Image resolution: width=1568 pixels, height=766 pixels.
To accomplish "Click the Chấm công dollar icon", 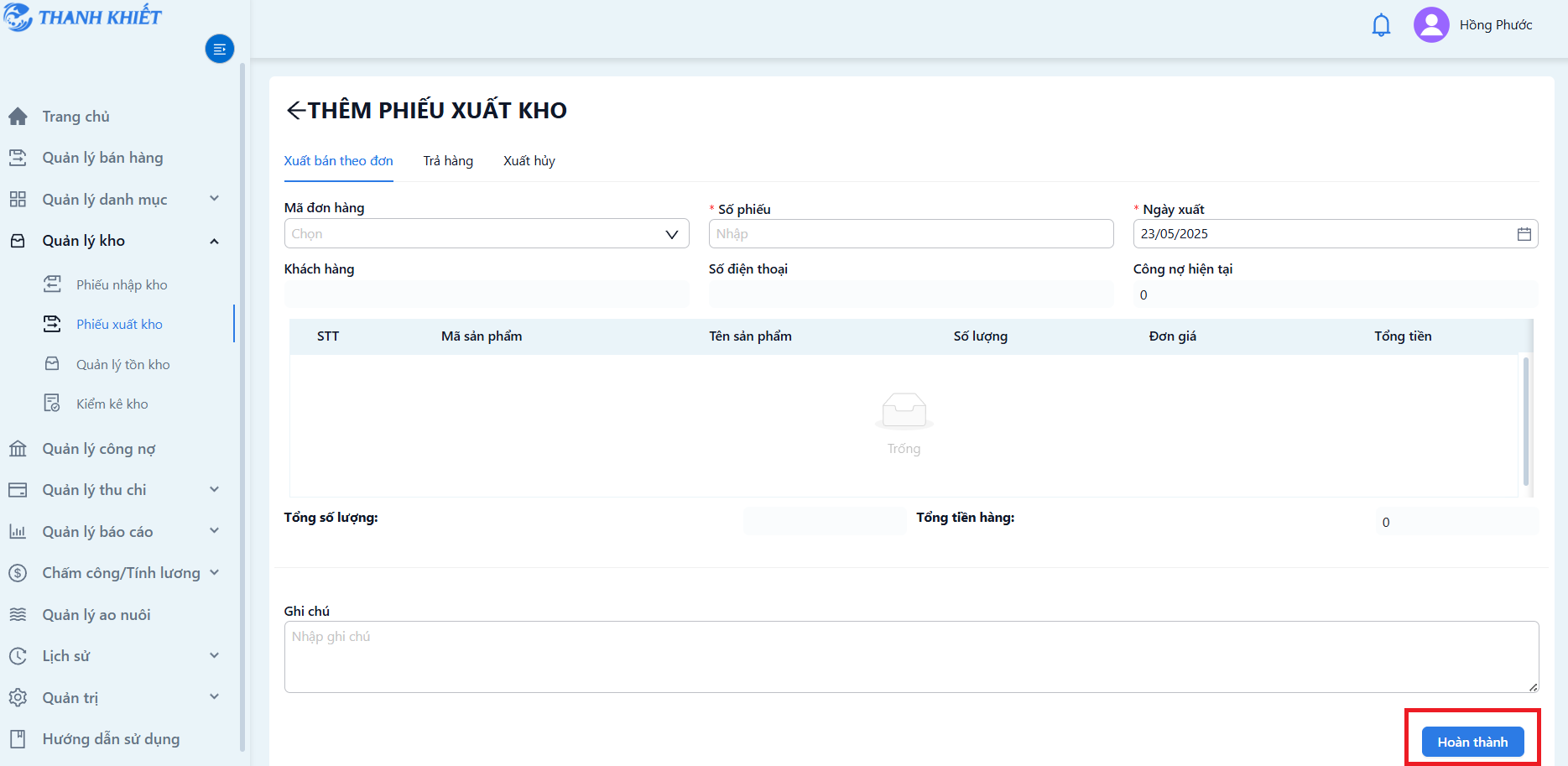I will [x=18, y=573].
